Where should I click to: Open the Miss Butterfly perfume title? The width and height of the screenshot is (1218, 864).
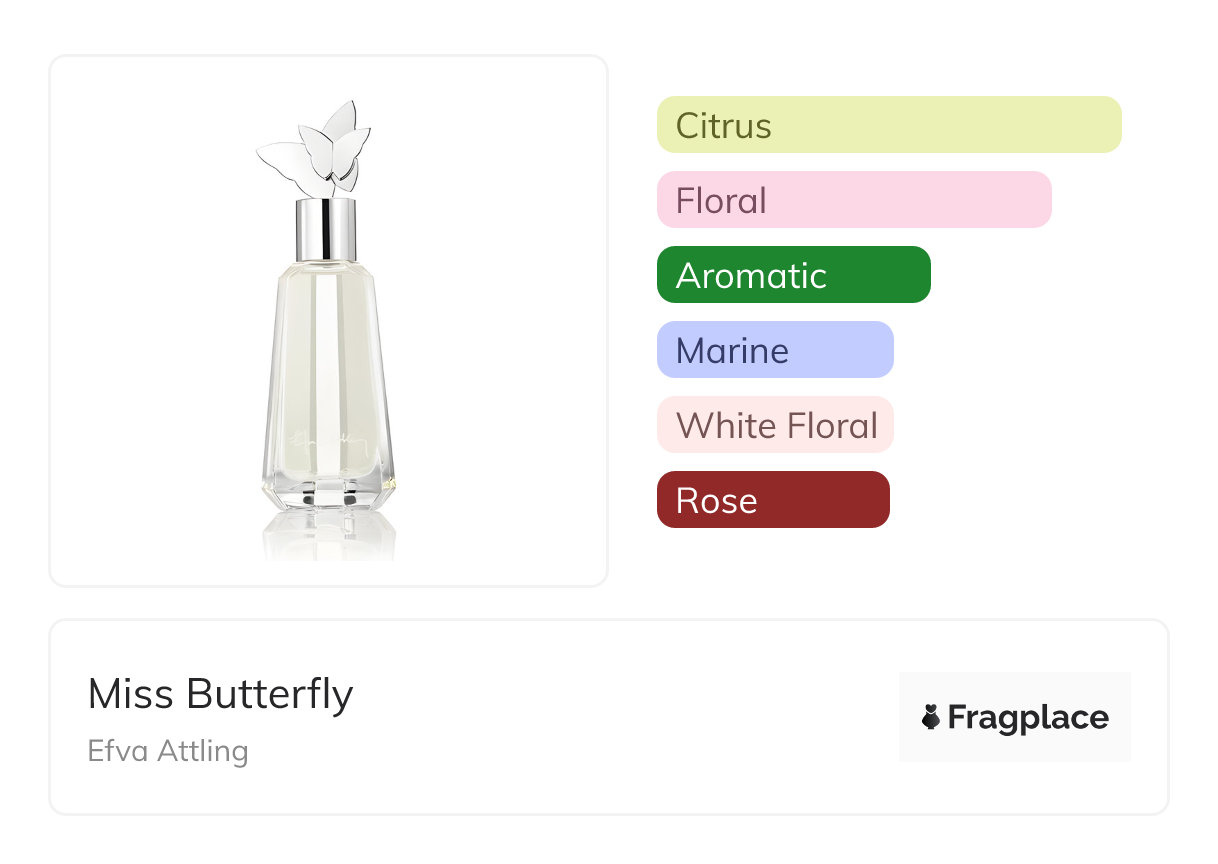(x=220, y=694)
